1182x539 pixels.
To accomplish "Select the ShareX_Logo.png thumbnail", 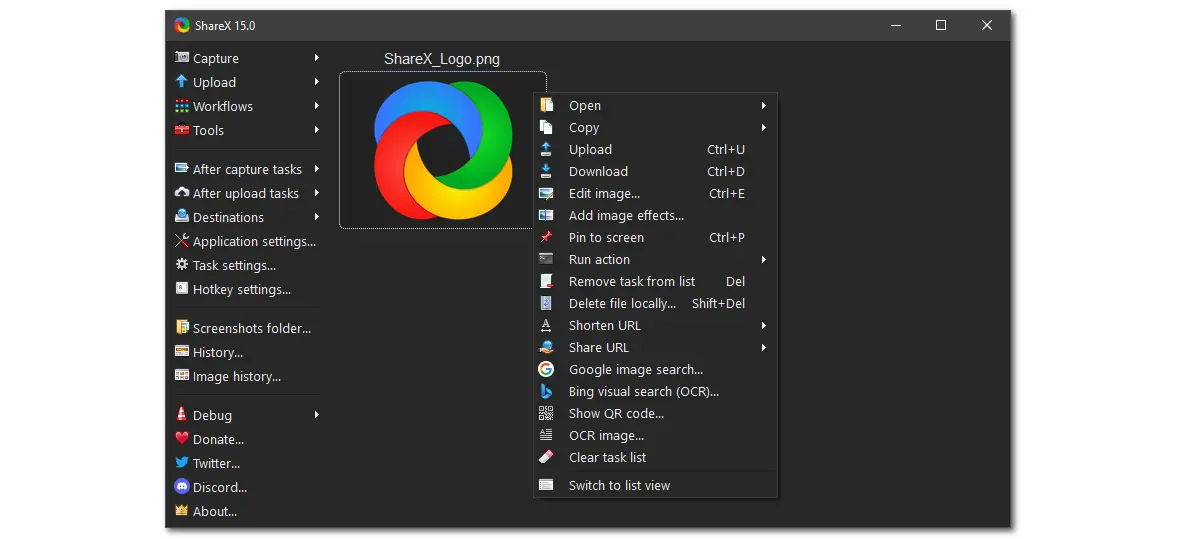I will click(x=442, y=150).
